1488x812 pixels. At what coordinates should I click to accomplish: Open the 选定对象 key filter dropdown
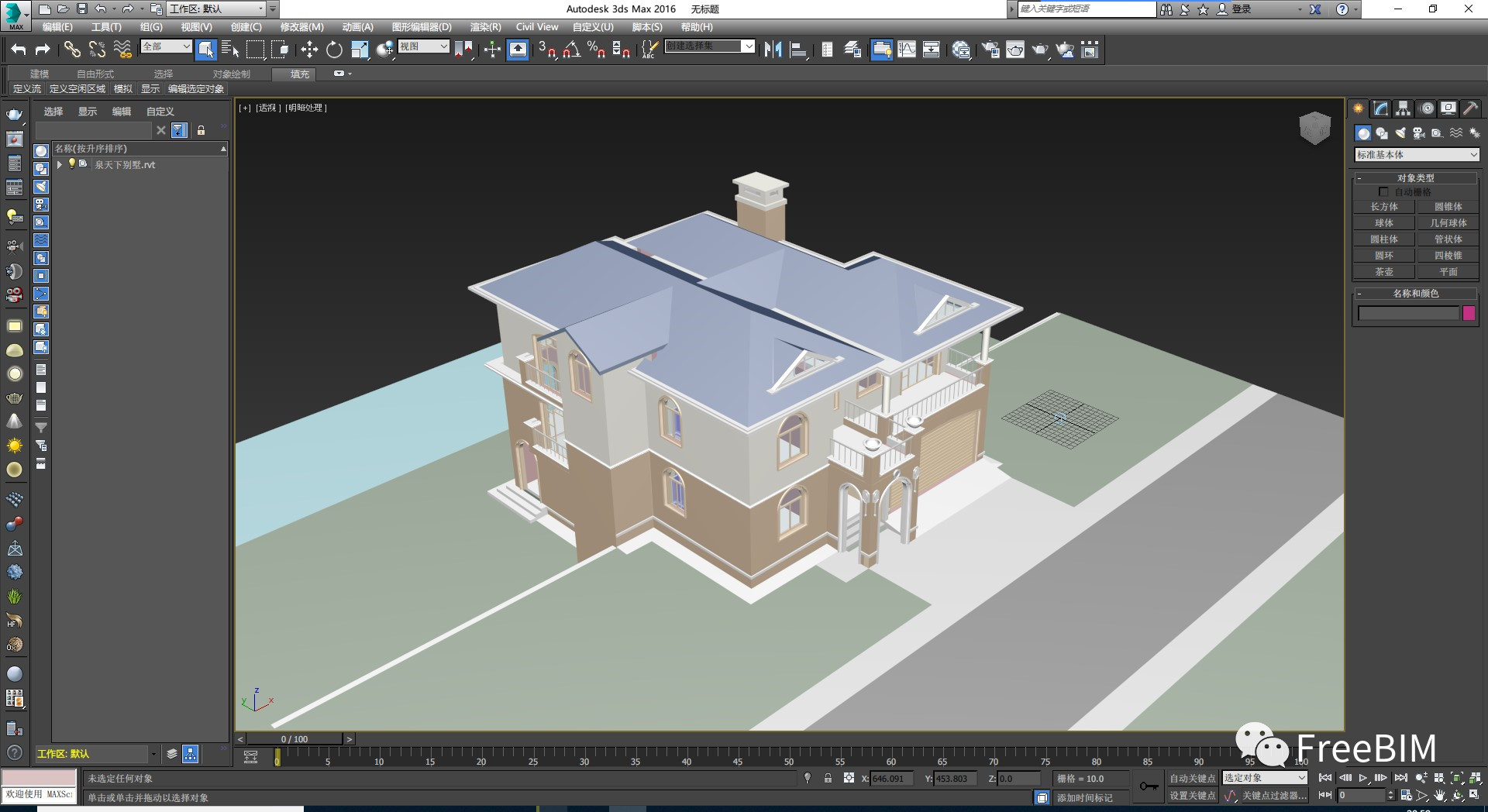pos(1265,778)
